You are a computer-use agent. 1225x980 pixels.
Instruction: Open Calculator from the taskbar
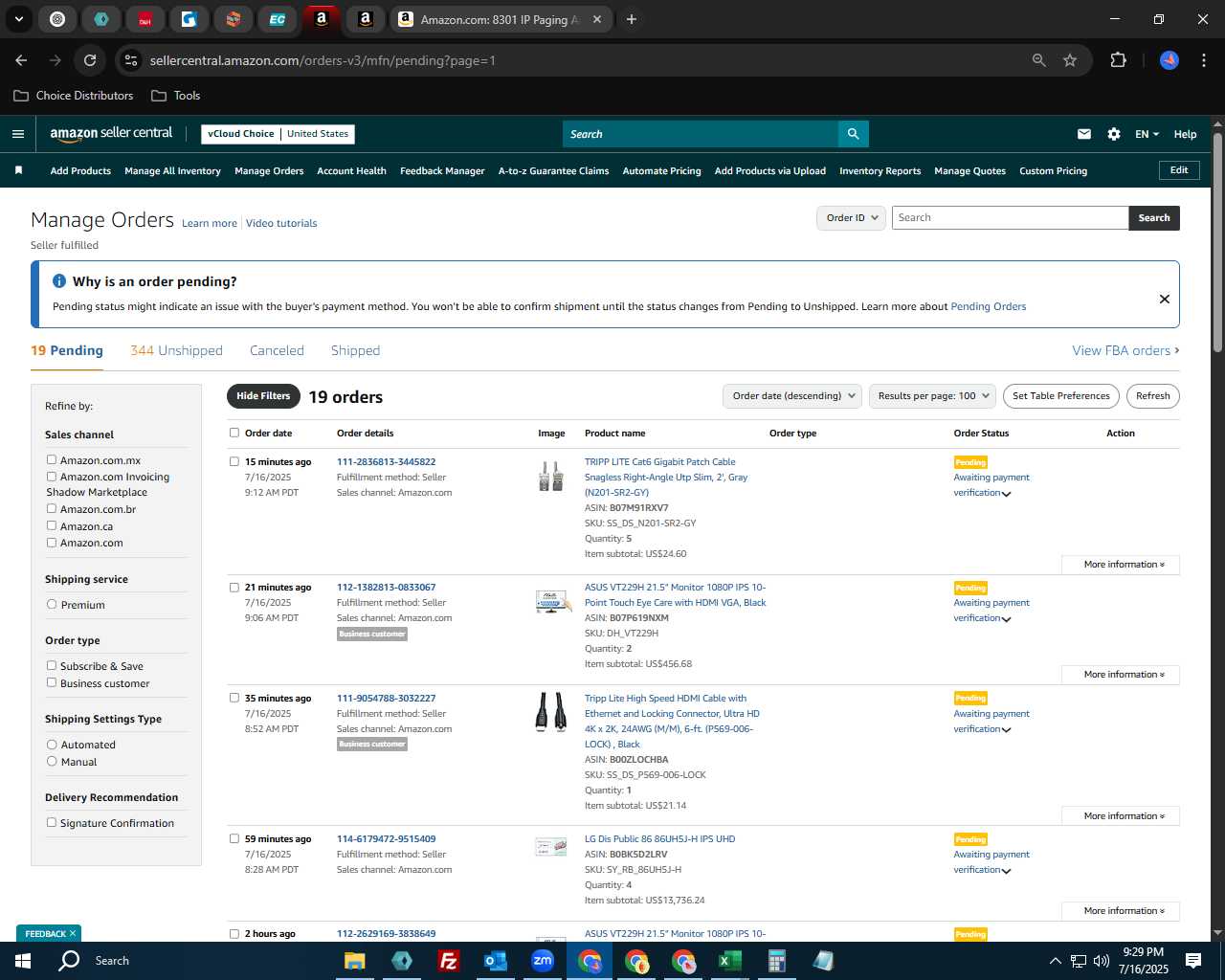(776, 961)
